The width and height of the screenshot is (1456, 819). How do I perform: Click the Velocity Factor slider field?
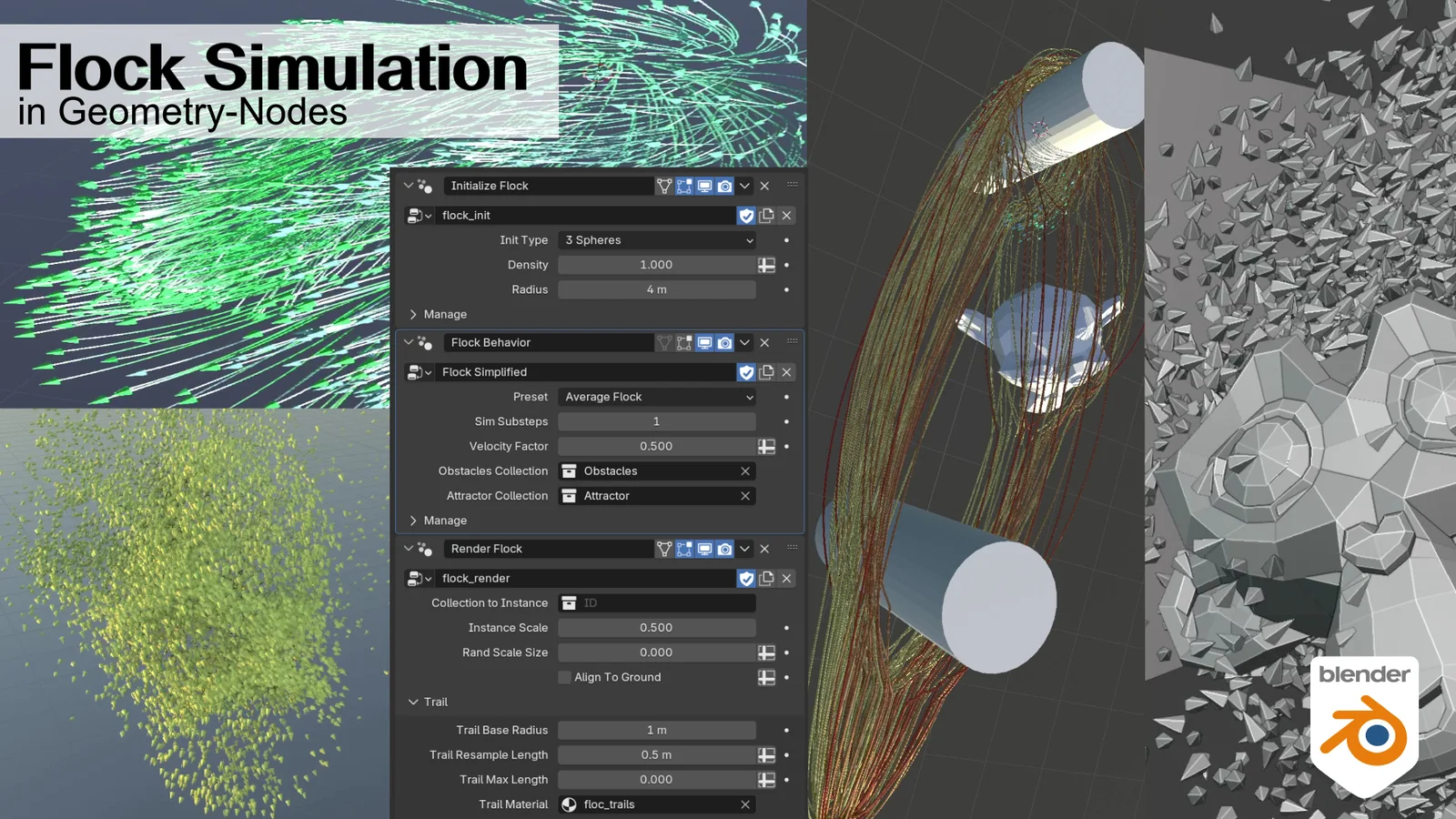click(655, 447)
